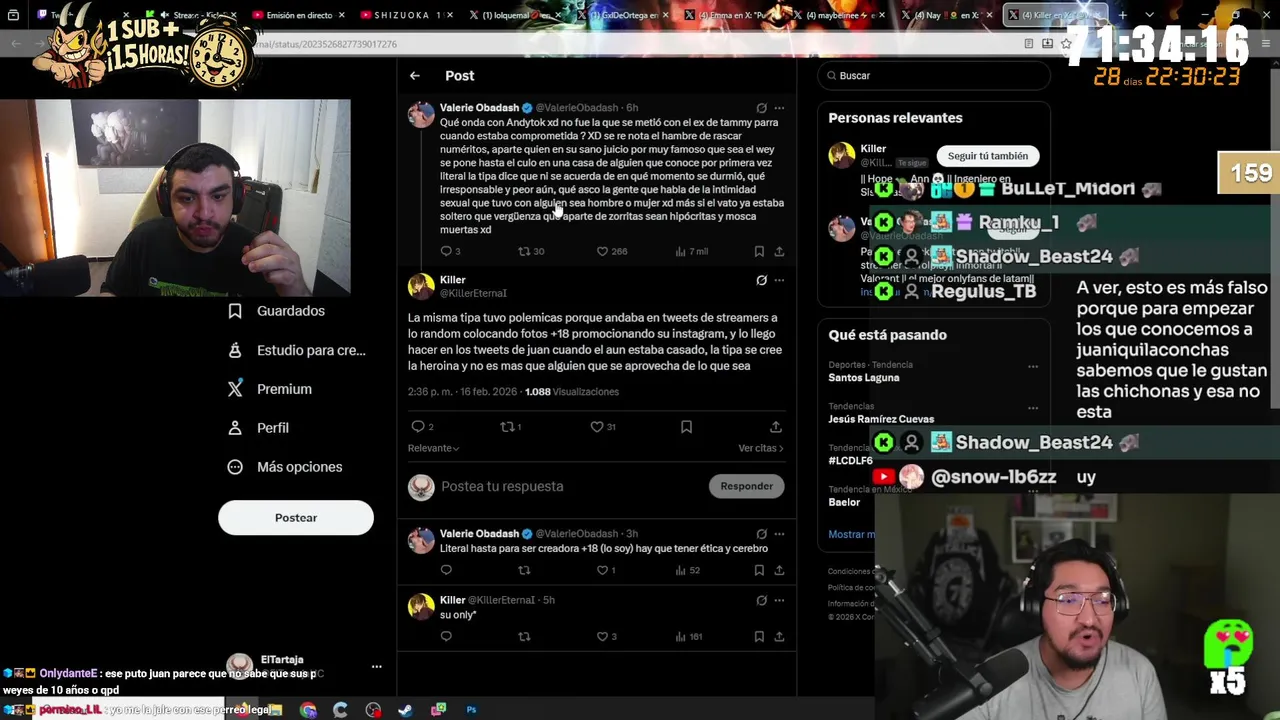Open three-dot menu on Killer's main post
This screenshot has width=1280, height=720.
(779, 280)
